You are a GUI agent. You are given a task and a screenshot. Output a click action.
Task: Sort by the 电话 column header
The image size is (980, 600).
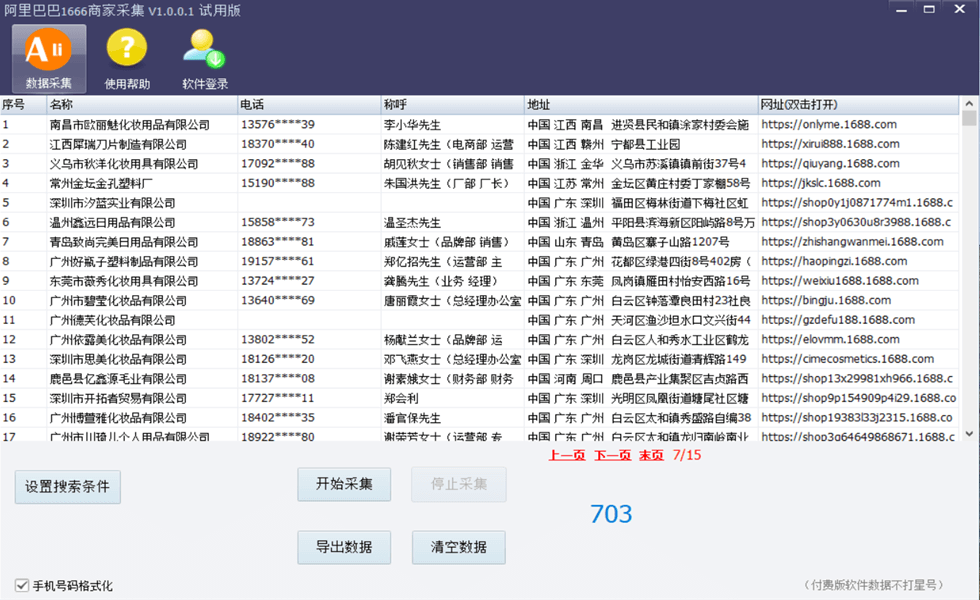pos(309,105)
